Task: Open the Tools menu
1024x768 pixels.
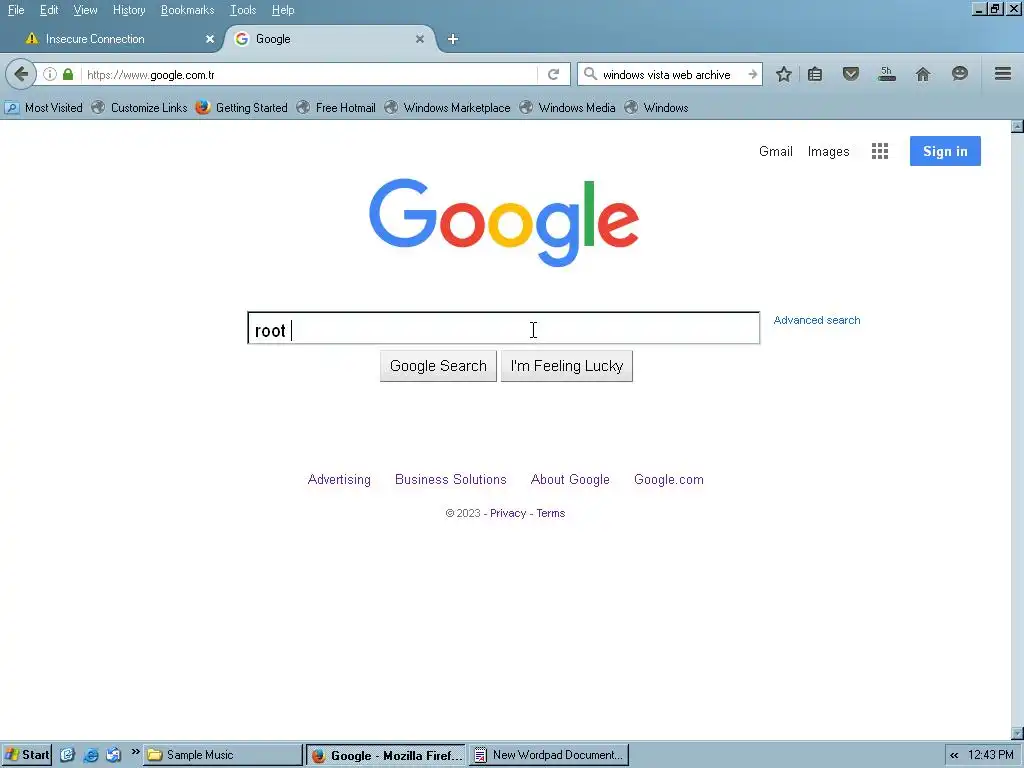Action: [243, 10]
